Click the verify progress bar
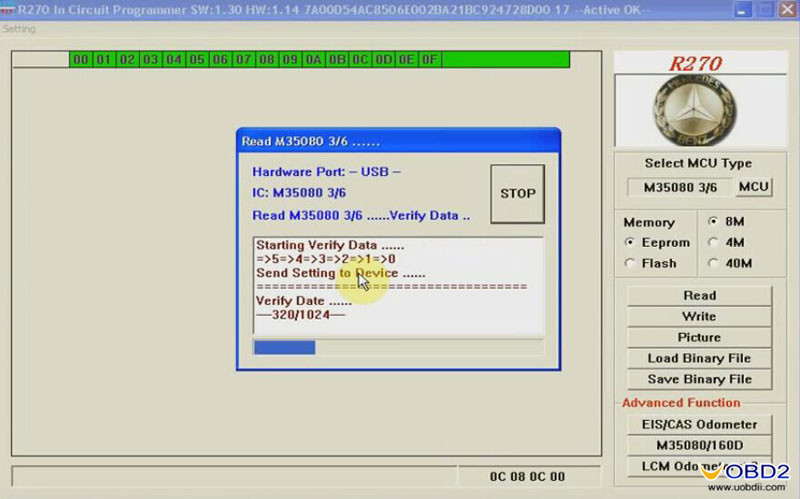The width and height of the screenshot is (800, 499). pos(398,347)
